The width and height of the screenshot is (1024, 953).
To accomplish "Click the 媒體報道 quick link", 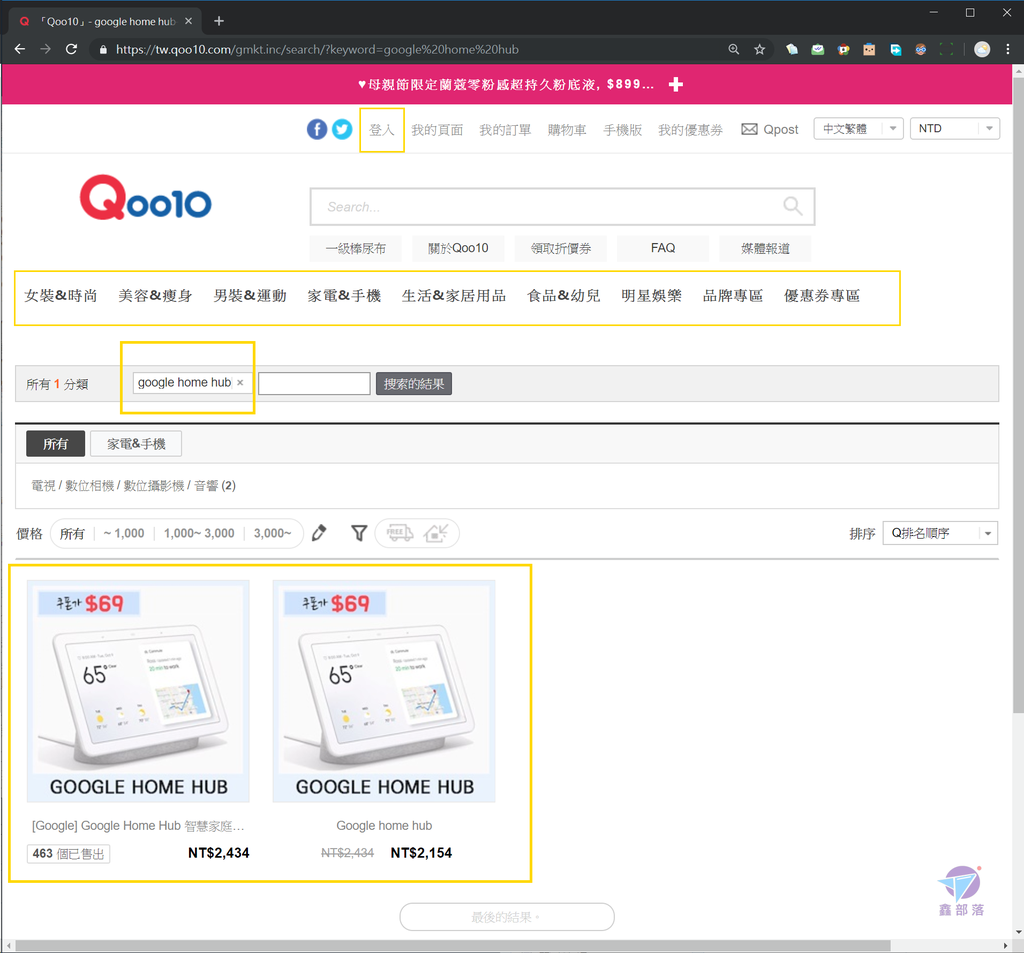I will (x=765, y=248).
